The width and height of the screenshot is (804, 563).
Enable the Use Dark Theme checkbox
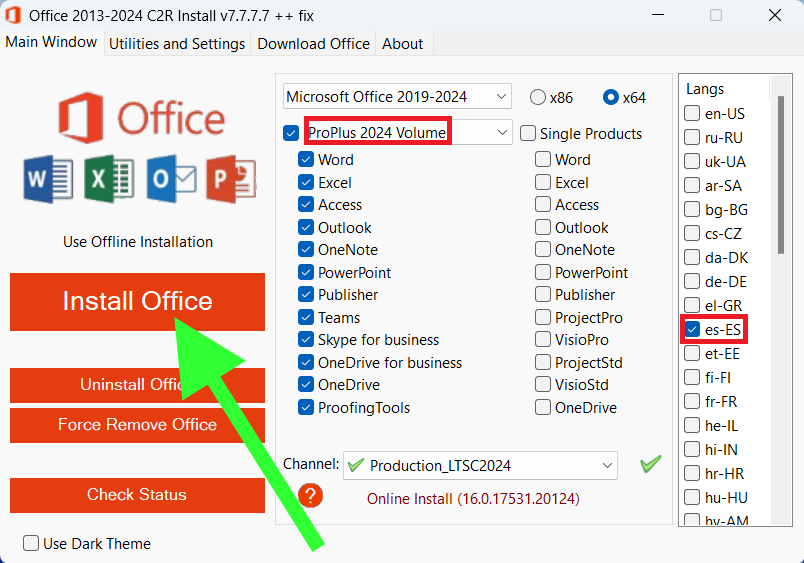[32, 544]
